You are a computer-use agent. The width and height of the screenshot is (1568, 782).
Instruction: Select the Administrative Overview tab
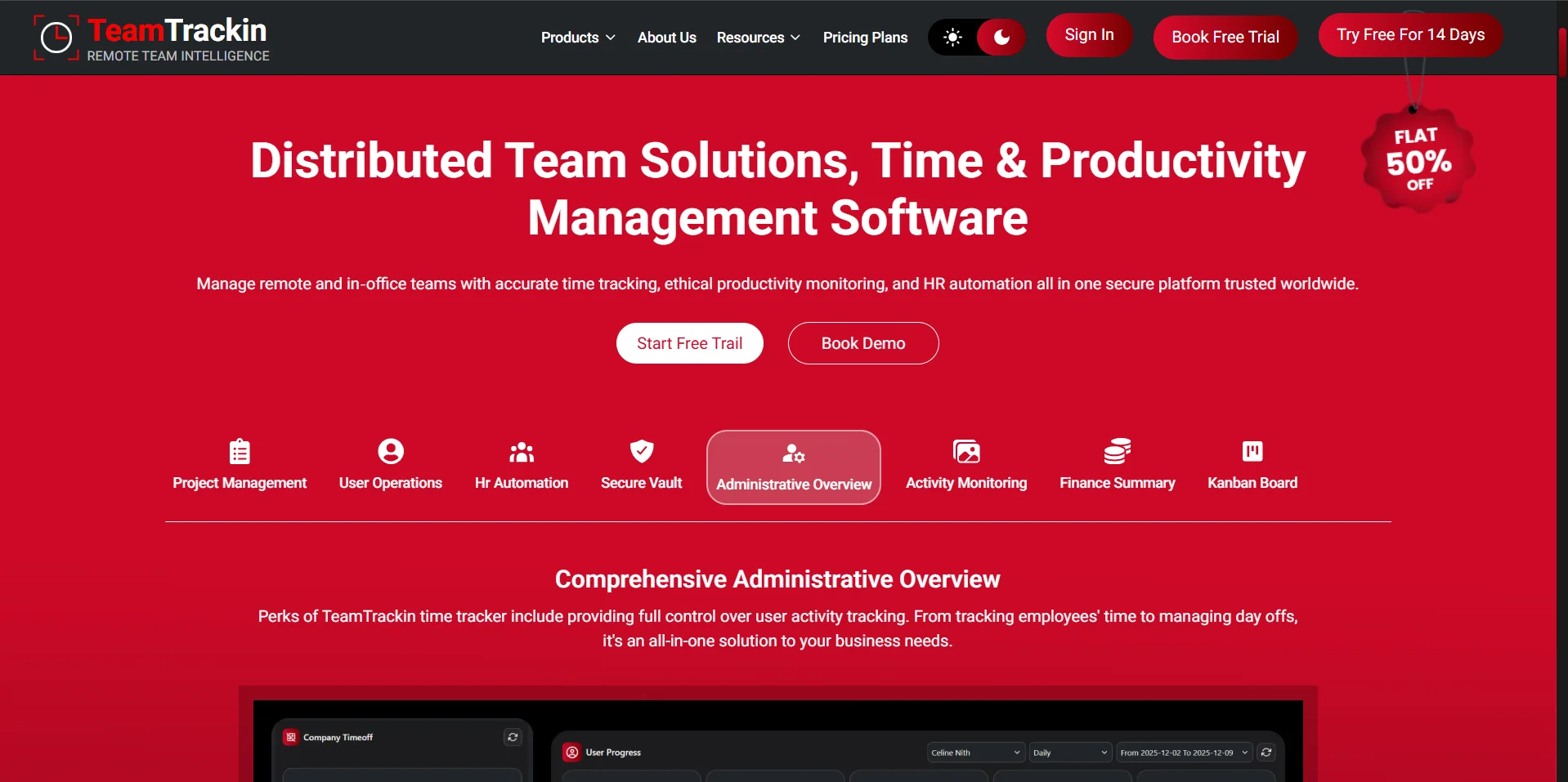pos(794,467)
